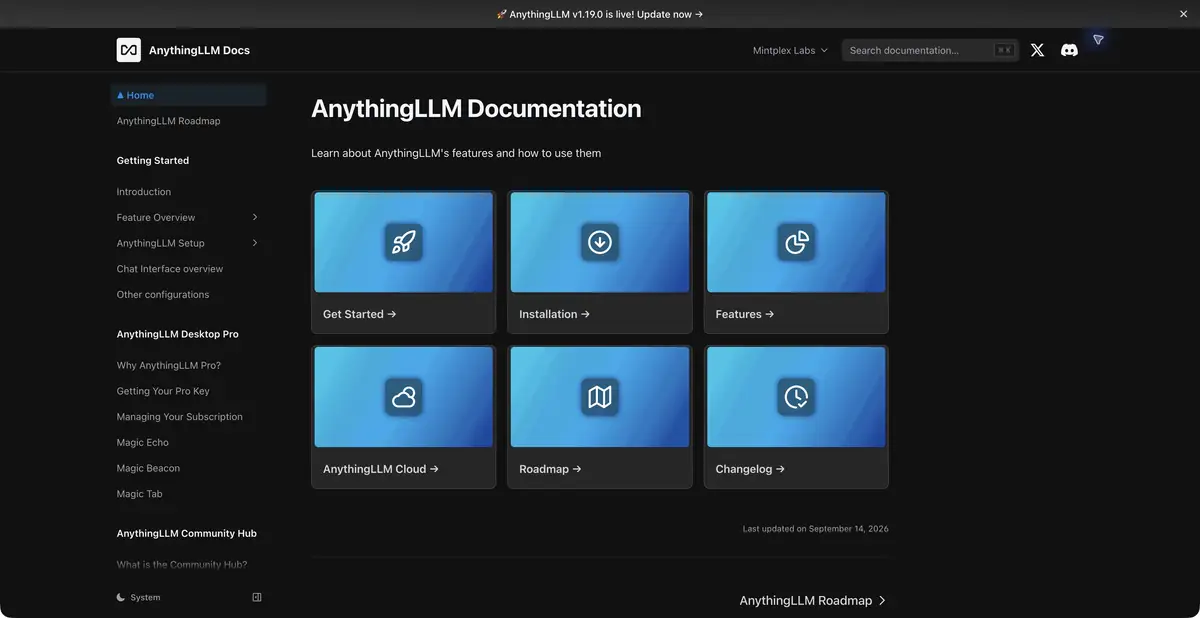1200x618 pixels.
Task: Open Other configurations page
Action: (188, 295)
